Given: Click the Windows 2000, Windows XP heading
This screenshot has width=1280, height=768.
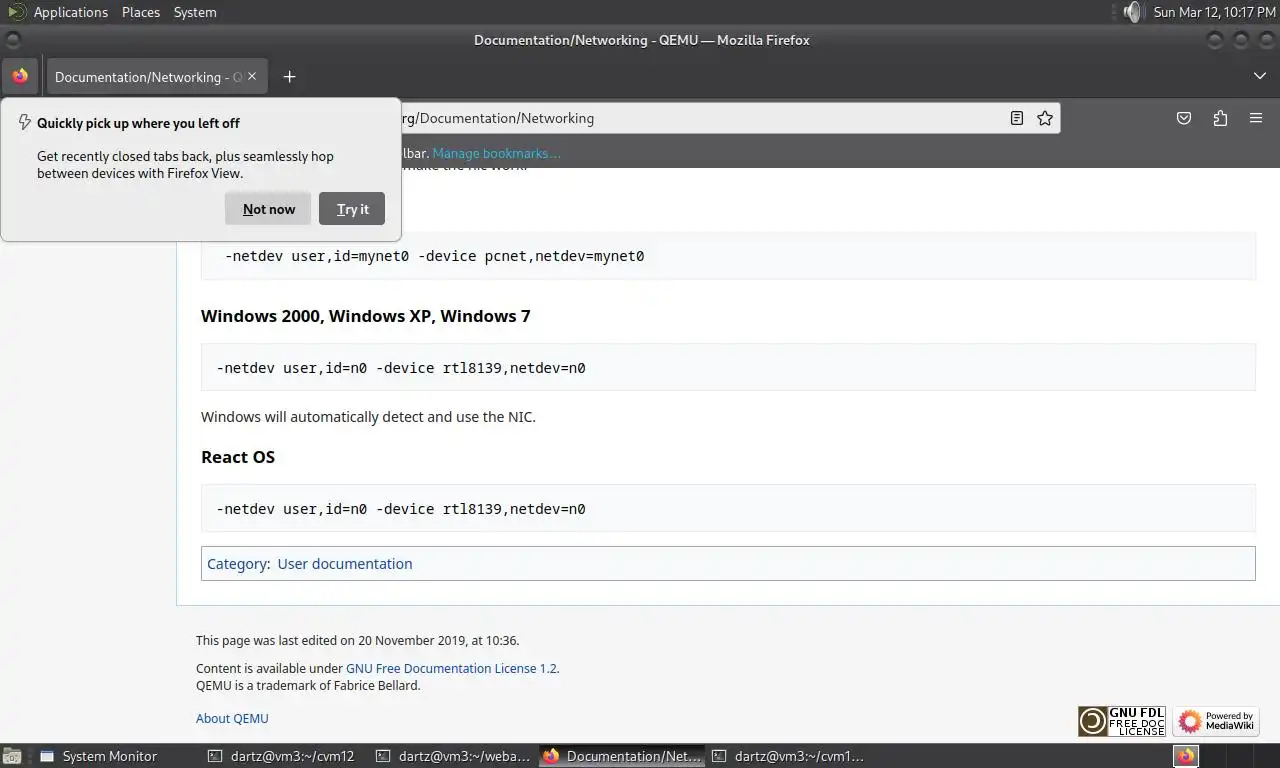Looking at the screenshot, I should coord(366,316).
